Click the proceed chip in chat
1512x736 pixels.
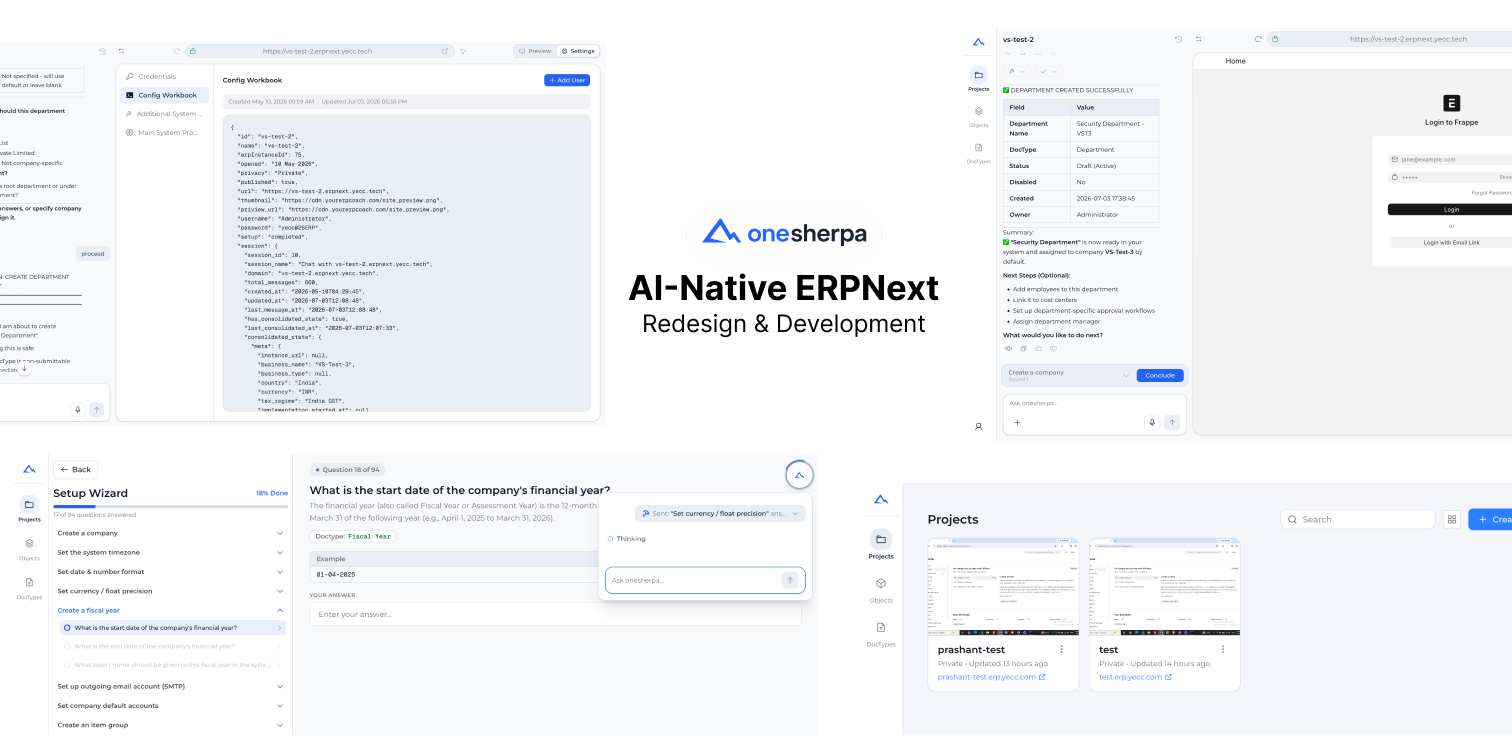click(92, 254)
